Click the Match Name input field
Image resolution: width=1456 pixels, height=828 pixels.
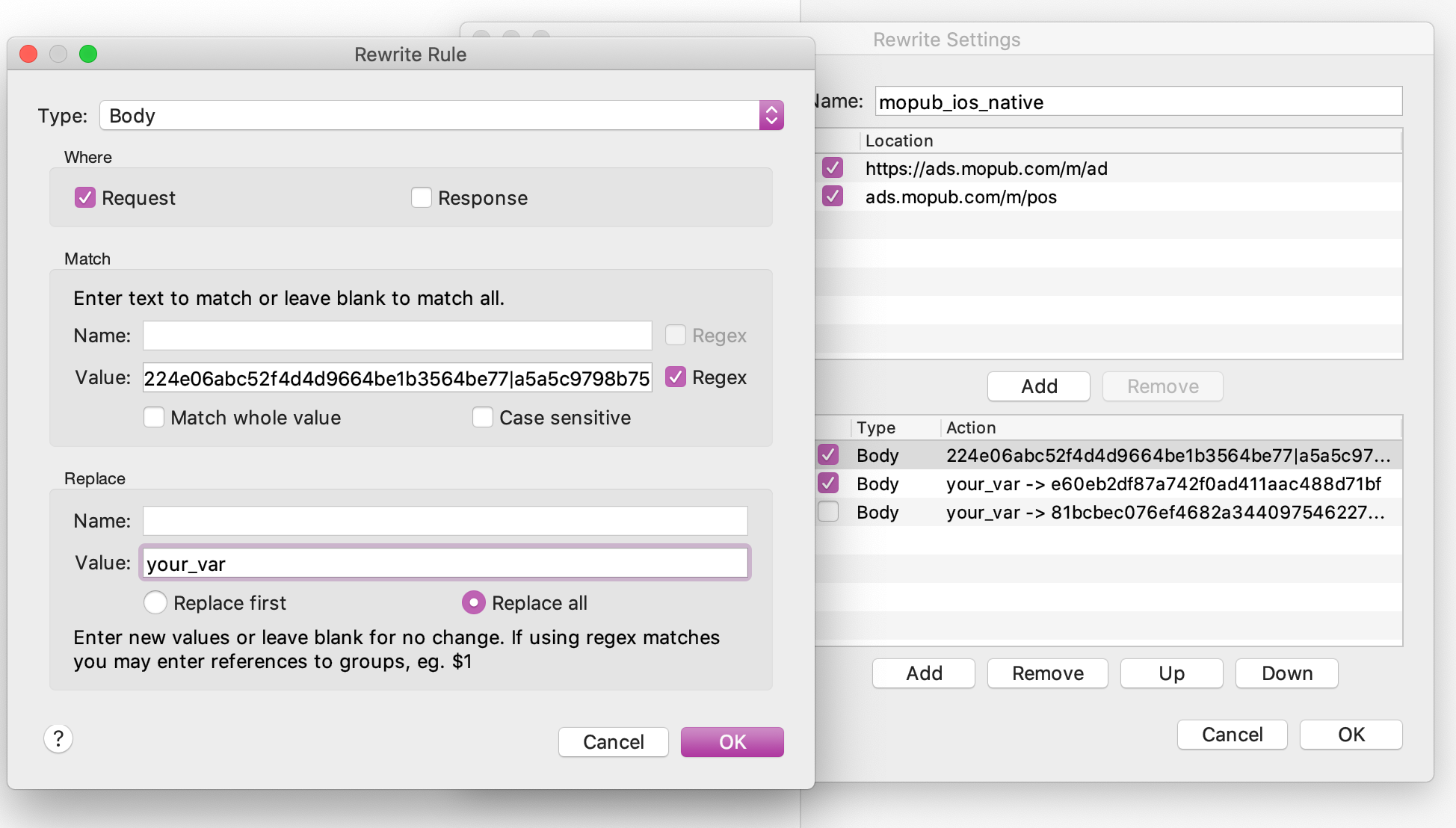(x=397, y=336)
